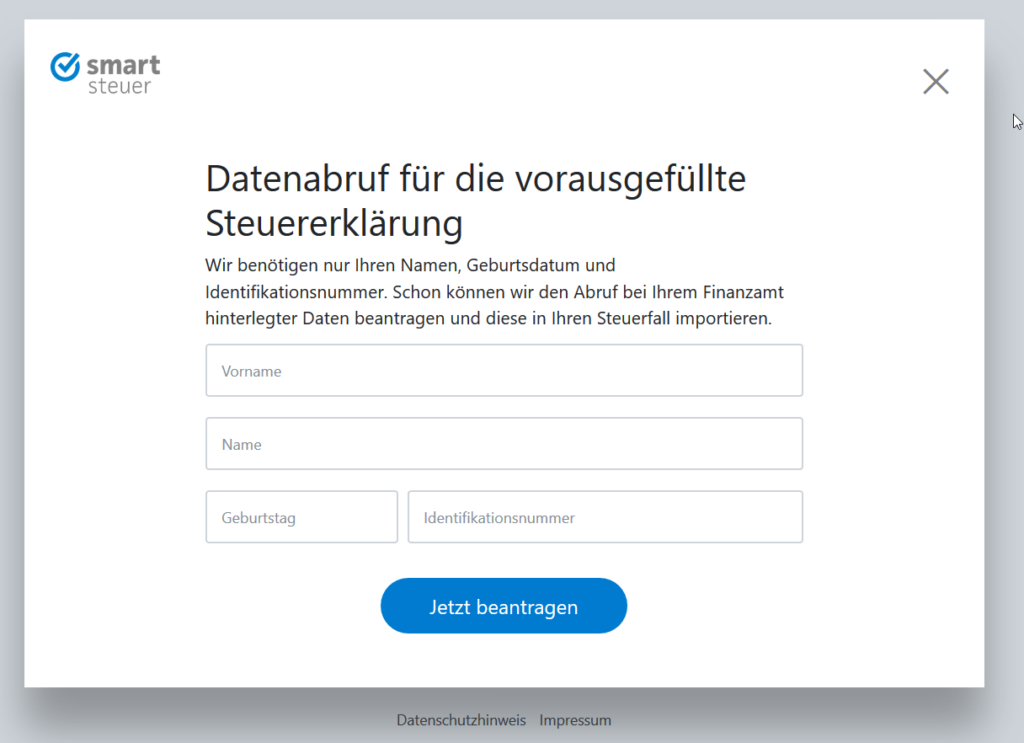Click into the Geburtstag field
Image resolution: width=1024 pixels, height=743 pixels.
tap(301, 517)
